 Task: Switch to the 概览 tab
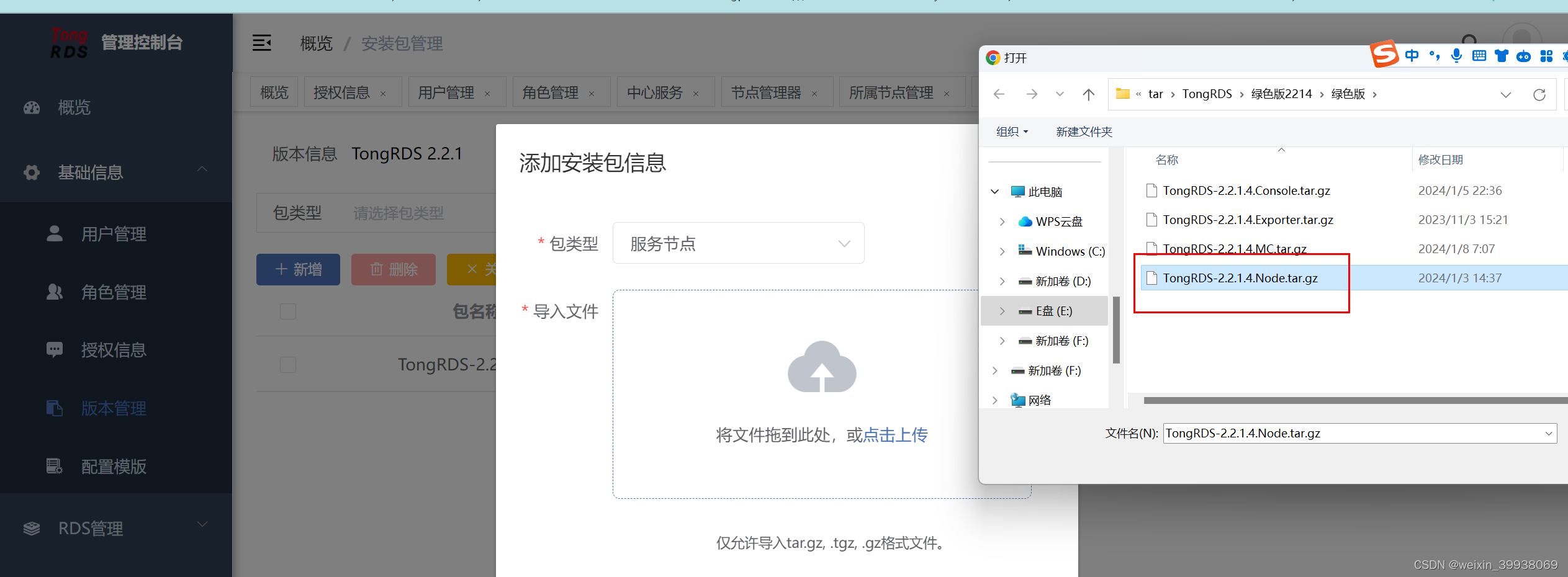(274, 92)
